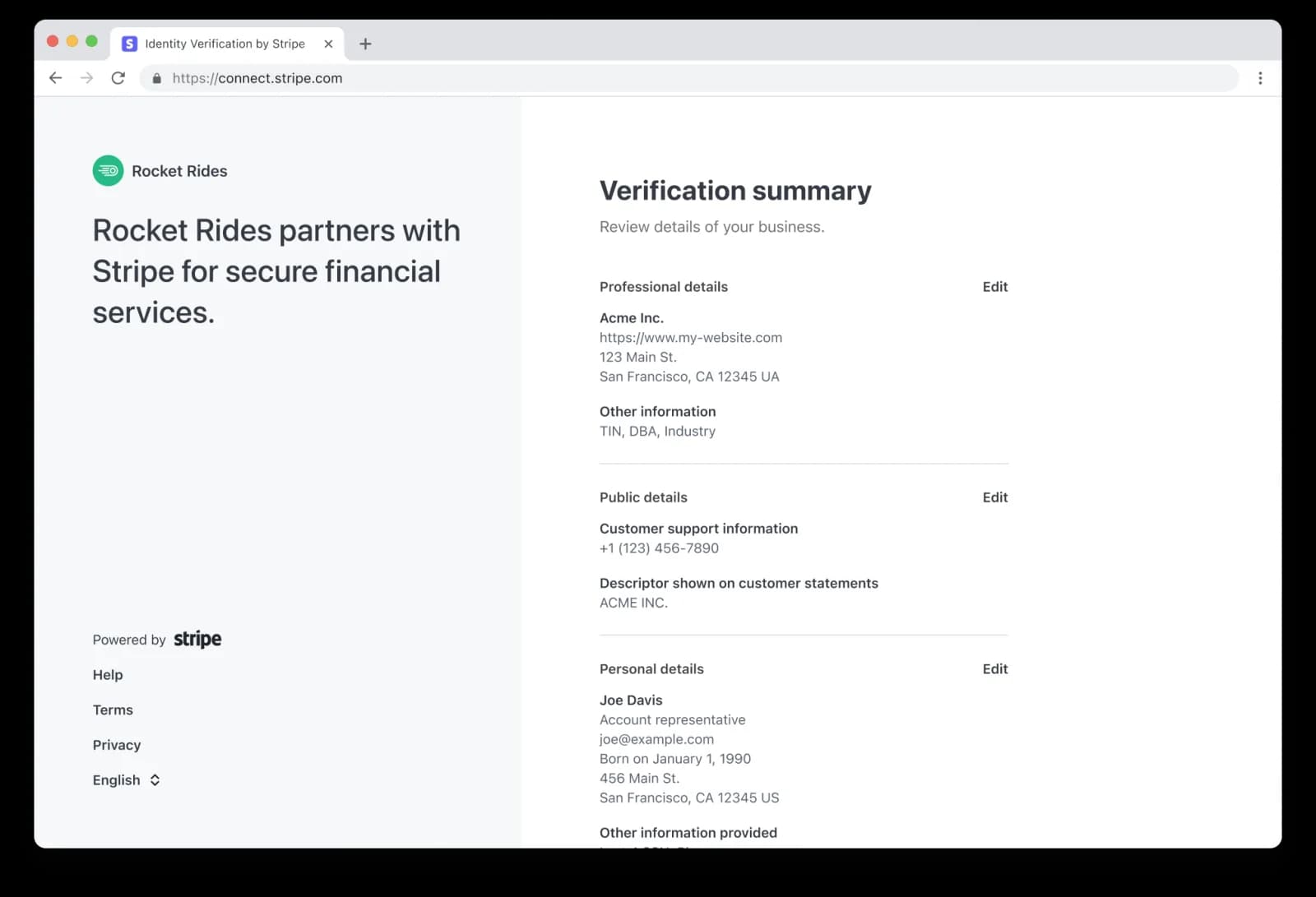Select the Identity Verification by Stripe tab
This screenshot has height=897, width=1316.
[x=226, y=44]
